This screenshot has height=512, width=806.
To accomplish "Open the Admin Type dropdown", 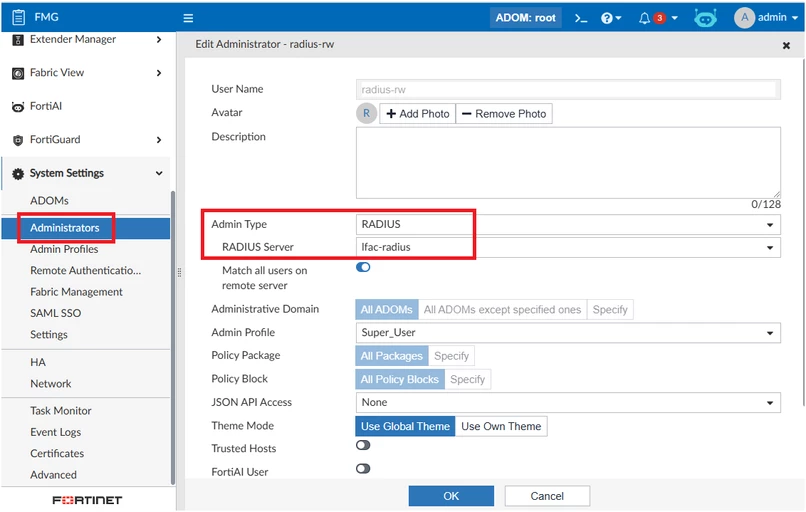I will pos(568,225).
